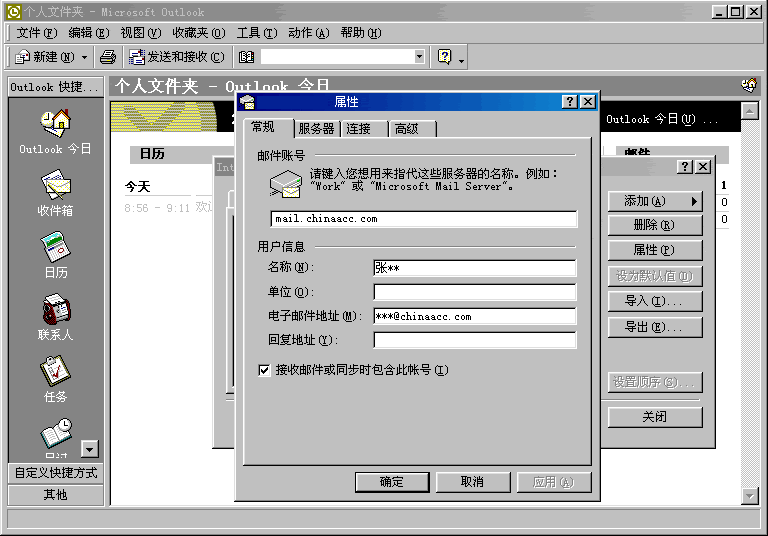Toggle include account when receiving mail checkbox
Screen dimensions: 768x536
264,370
